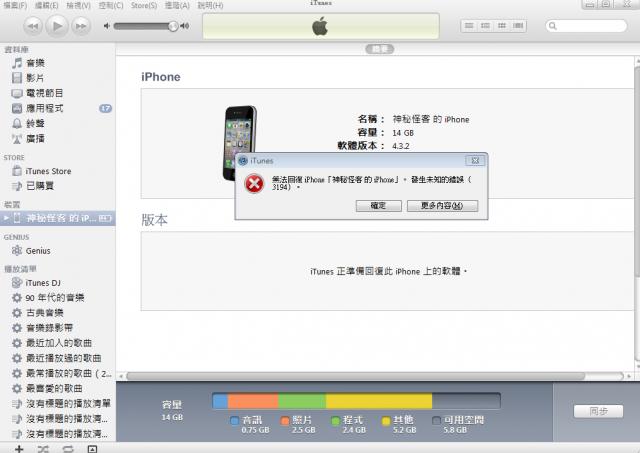Image resolution: width=640 pixels, height=453 pixels.
Task: Click the orange 照片 photos legend swatch
Action: click(x=285, y=420)
